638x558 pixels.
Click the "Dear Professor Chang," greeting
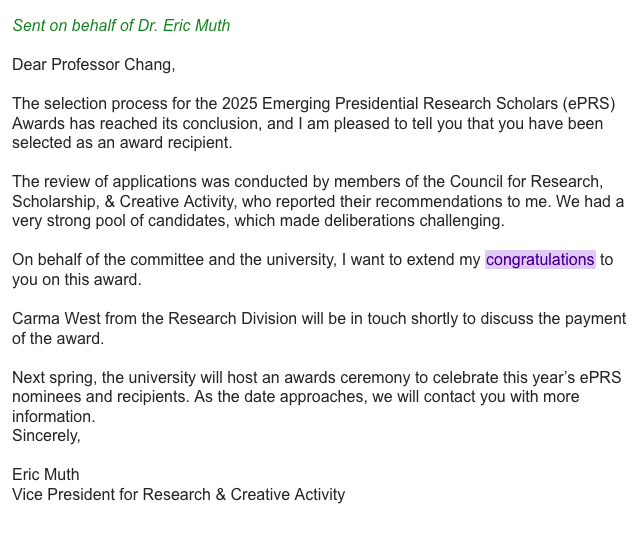point(94,65)
